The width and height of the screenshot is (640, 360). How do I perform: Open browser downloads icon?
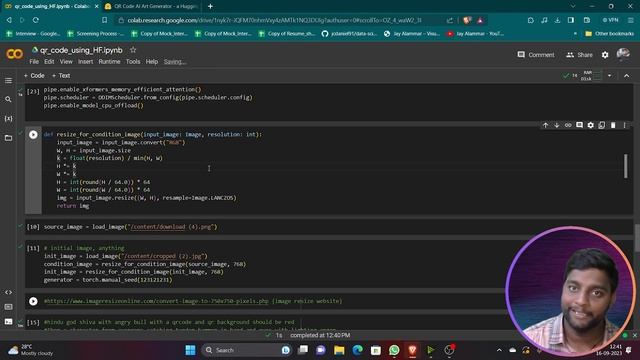click(557, 20)
